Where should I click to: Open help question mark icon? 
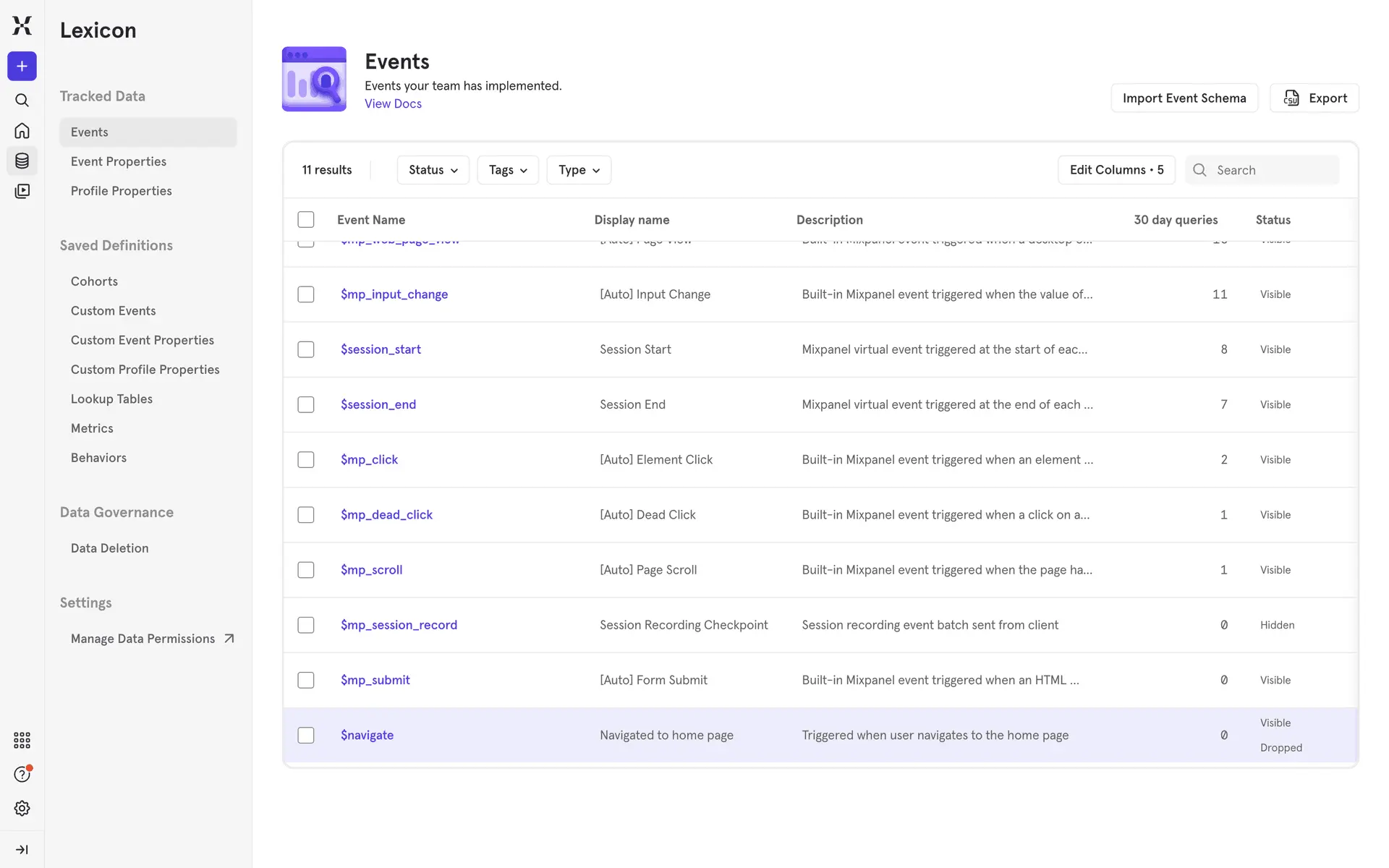pos(22,774)
